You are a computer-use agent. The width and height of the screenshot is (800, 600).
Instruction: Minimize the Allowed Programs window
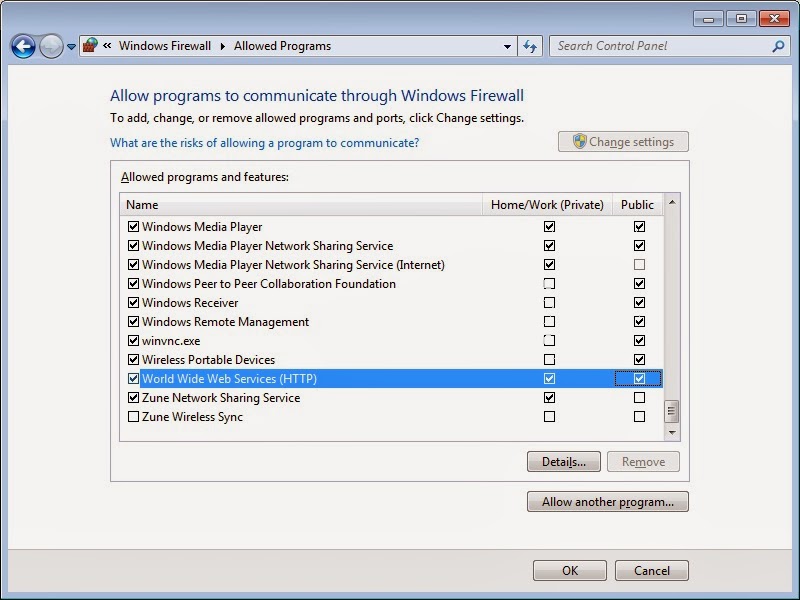(x=708, y=19)
